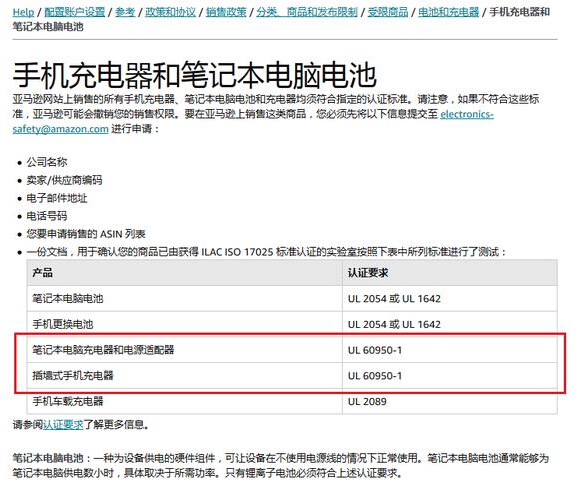Select the 手机更换电池 table row
This screenshot has width=582, height=487.
click(292, 324)
